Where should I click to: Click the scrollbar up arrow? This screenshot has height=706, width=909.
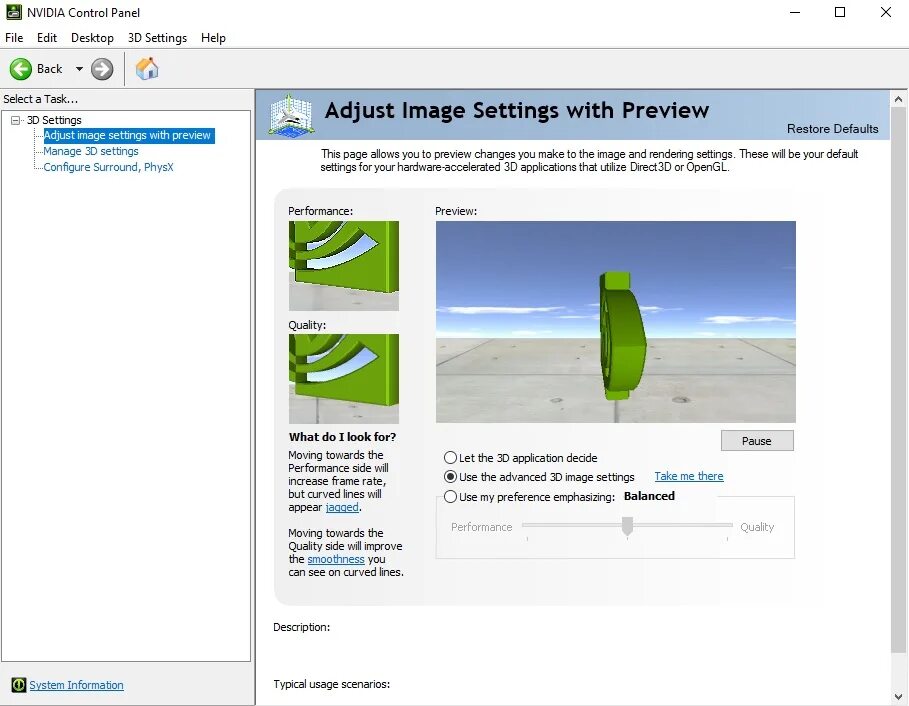(899, 99)
